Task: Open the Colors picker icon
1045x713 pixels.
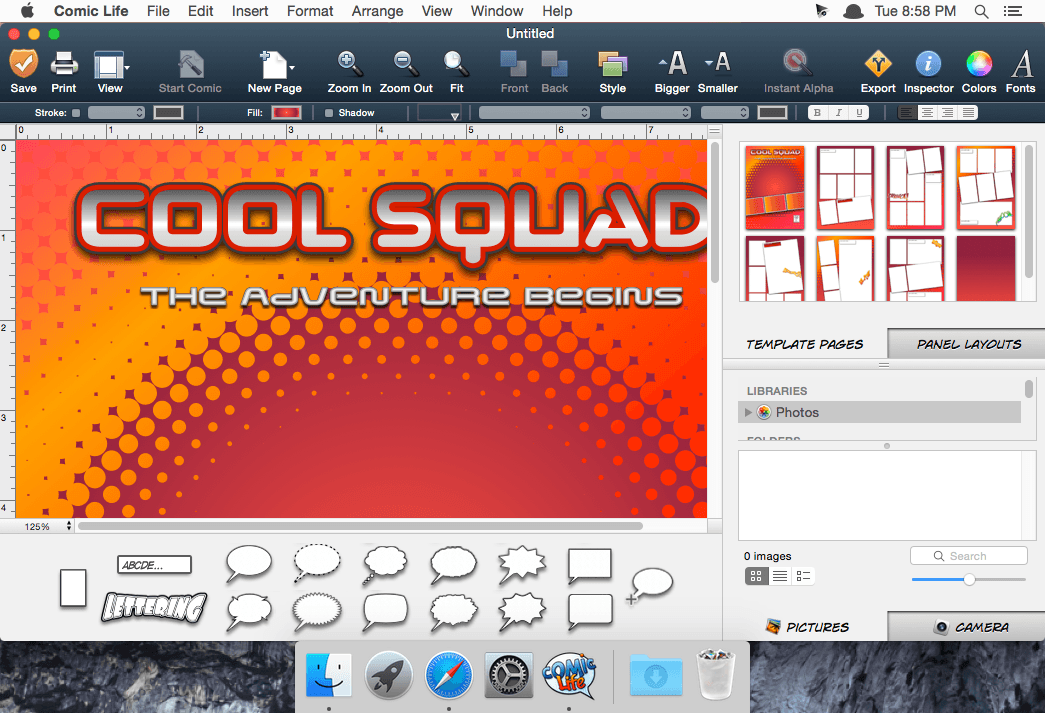Action: [x=978, y=65]
